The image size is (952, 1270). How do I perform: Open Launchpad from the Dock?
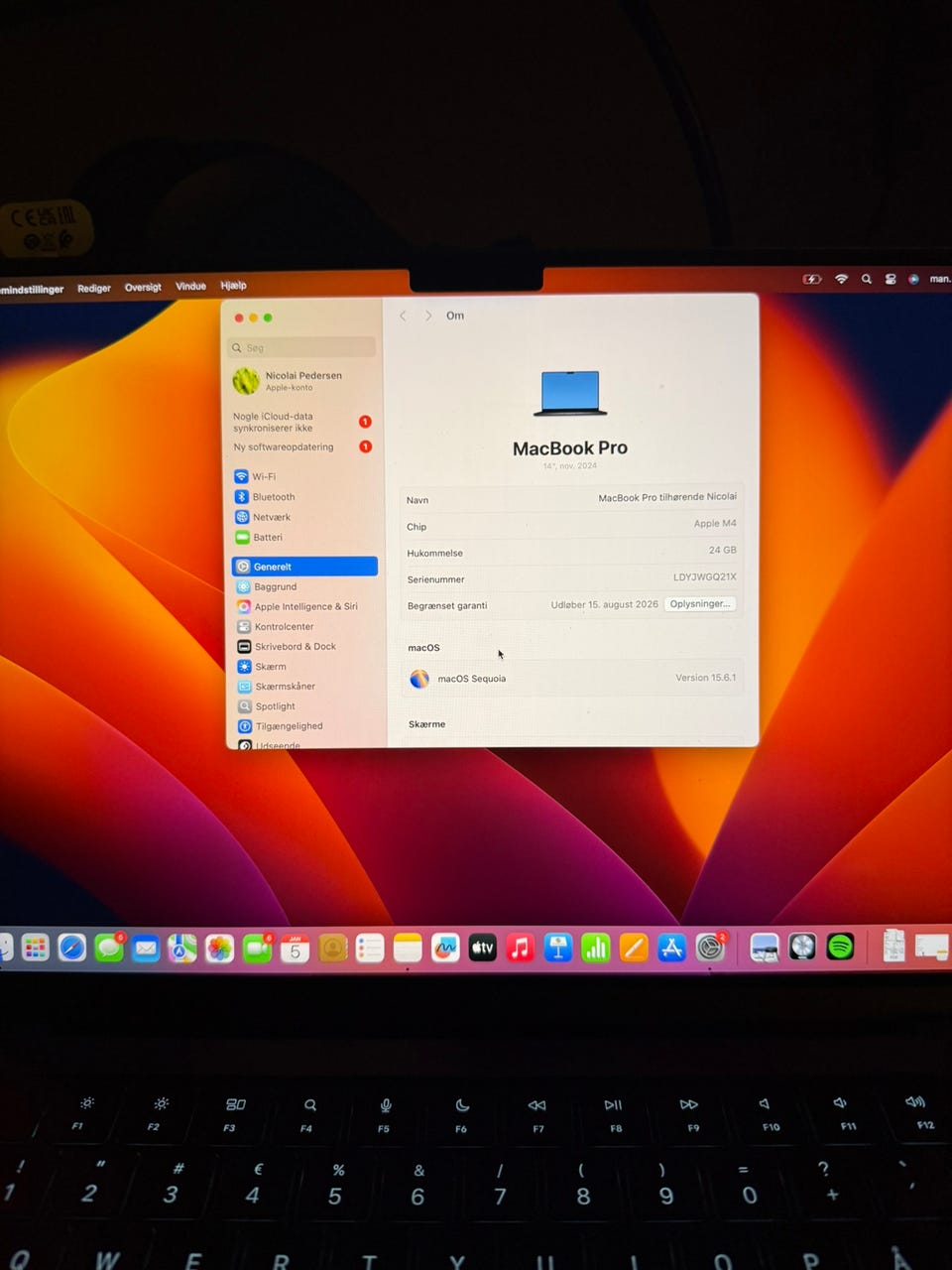point(36,949)
